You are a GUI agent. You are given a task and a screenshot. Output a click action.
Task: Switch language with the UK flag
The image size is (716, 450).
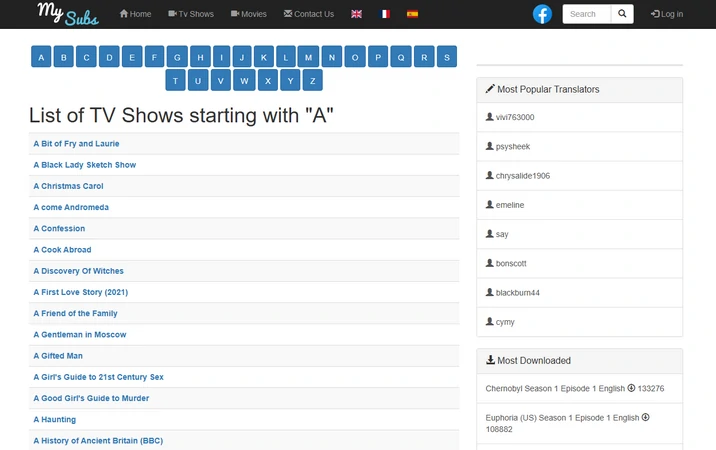pos(356,14)
